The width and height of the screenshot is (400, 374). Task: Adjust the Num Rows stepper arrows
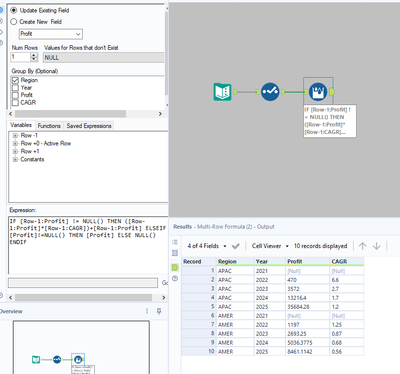click(x=34, y=57)
